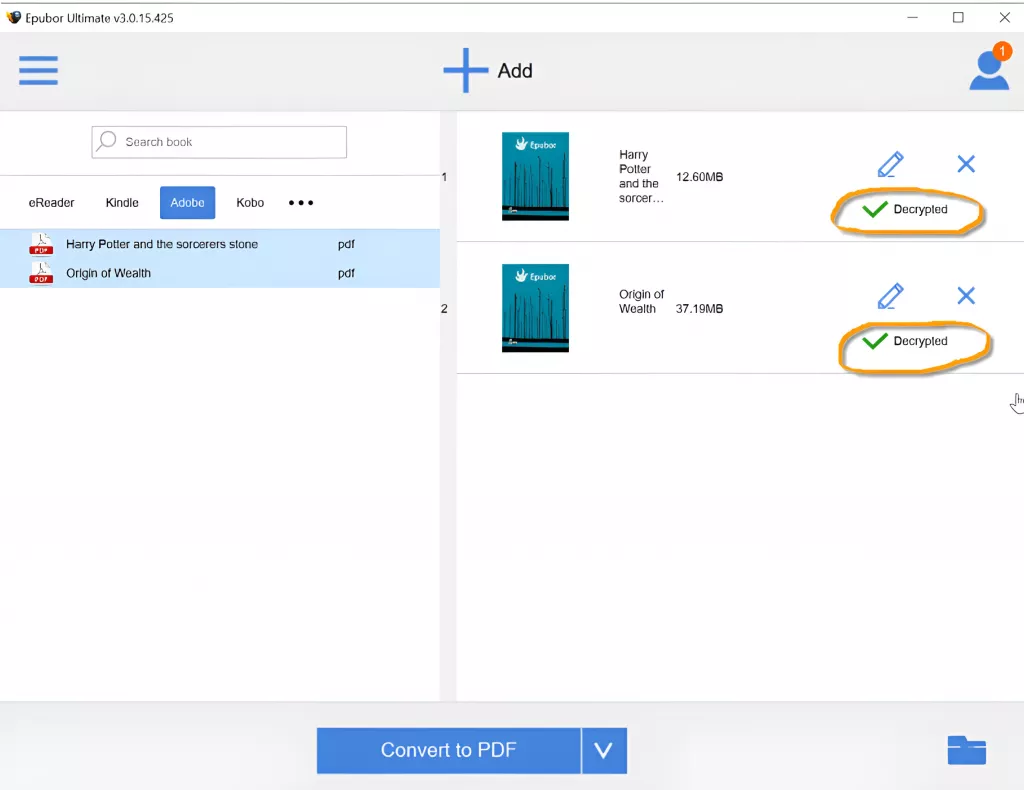This screenshot has width=1024, height=790.
Task: Click the Harry Potter title in conversion list
Action: (641, 176)
